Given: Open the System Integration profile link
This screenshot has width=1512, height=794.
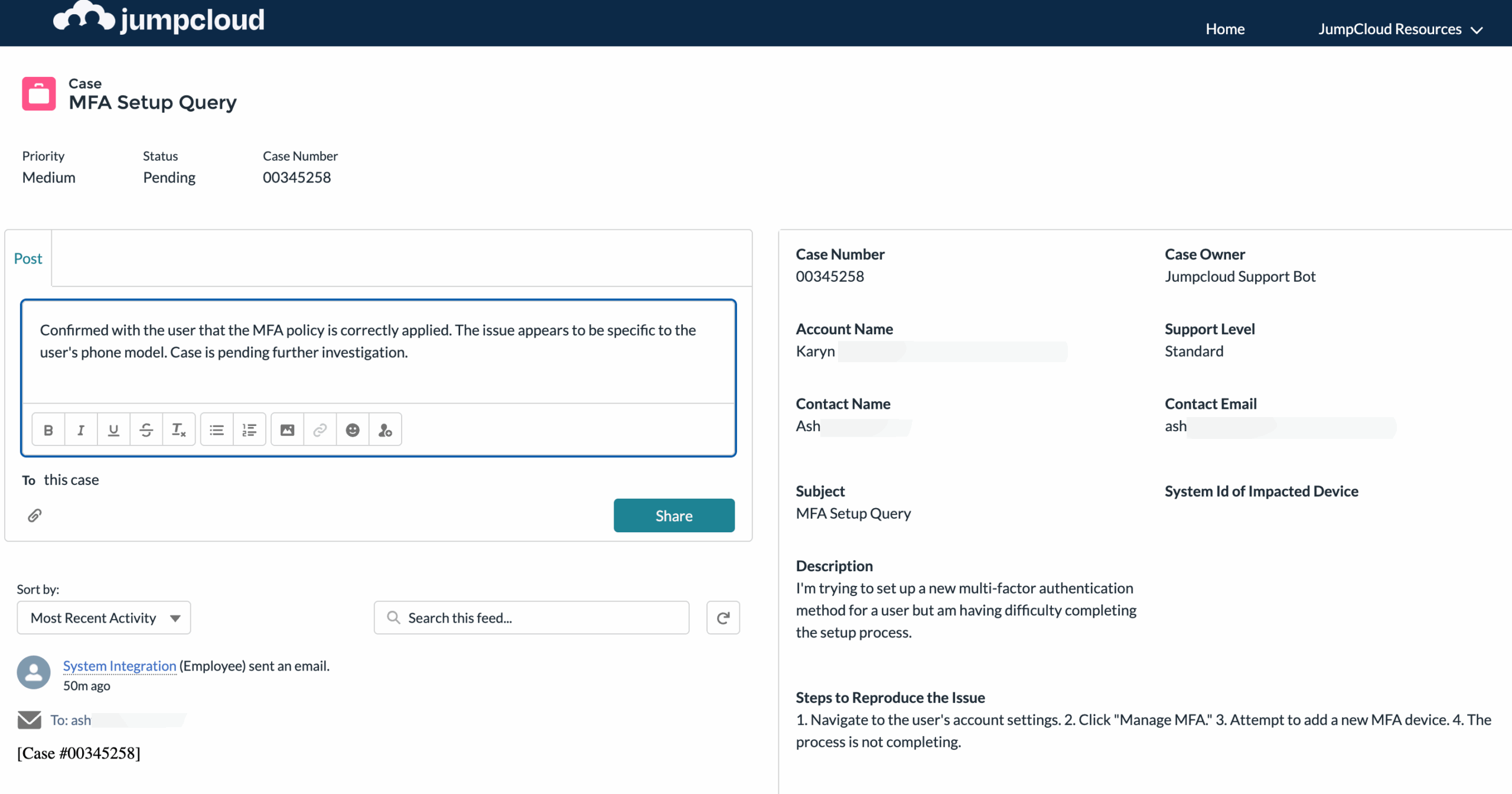Looking at the screenshot, I should point(119,666).
